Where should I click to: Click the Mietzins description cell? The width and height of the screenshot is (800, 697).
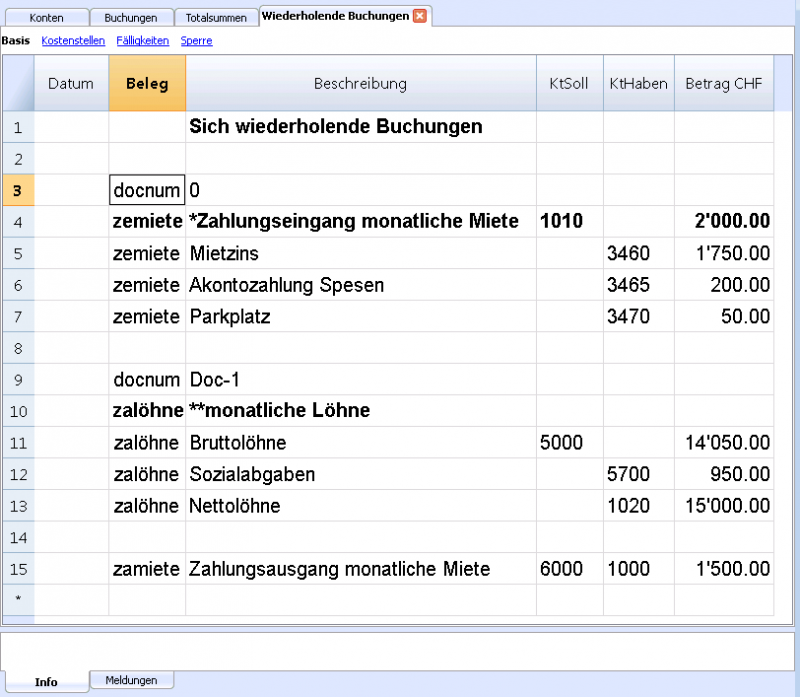point(360,253)
